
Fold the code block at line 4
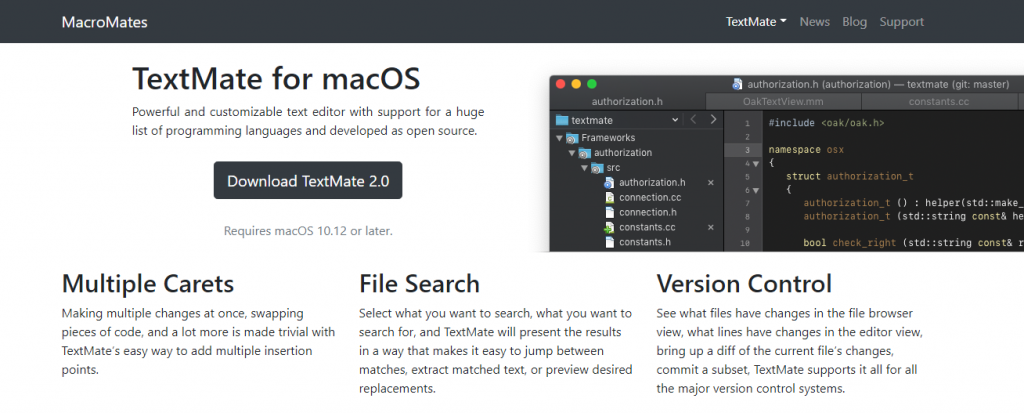756,163
